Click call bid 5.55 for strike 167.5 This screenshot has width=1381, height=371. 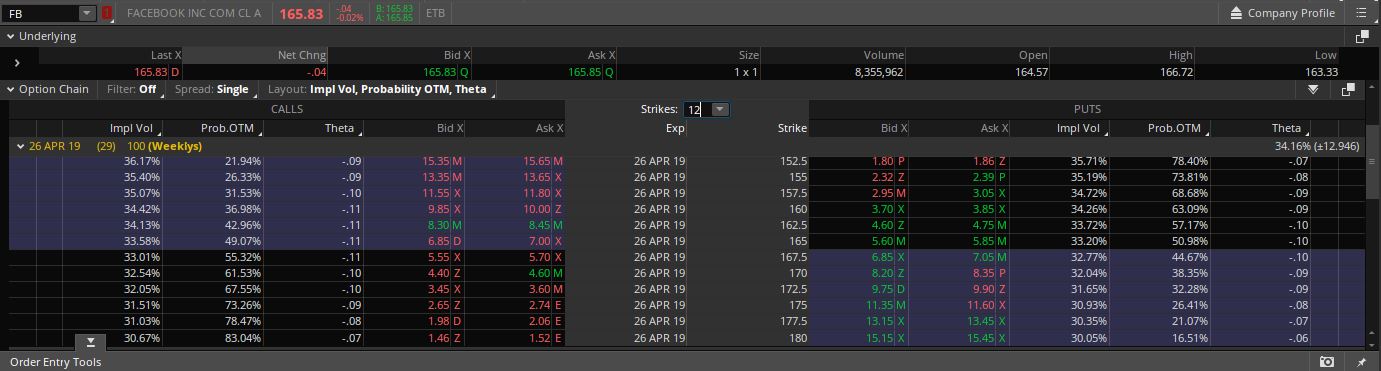coord(438,257)
